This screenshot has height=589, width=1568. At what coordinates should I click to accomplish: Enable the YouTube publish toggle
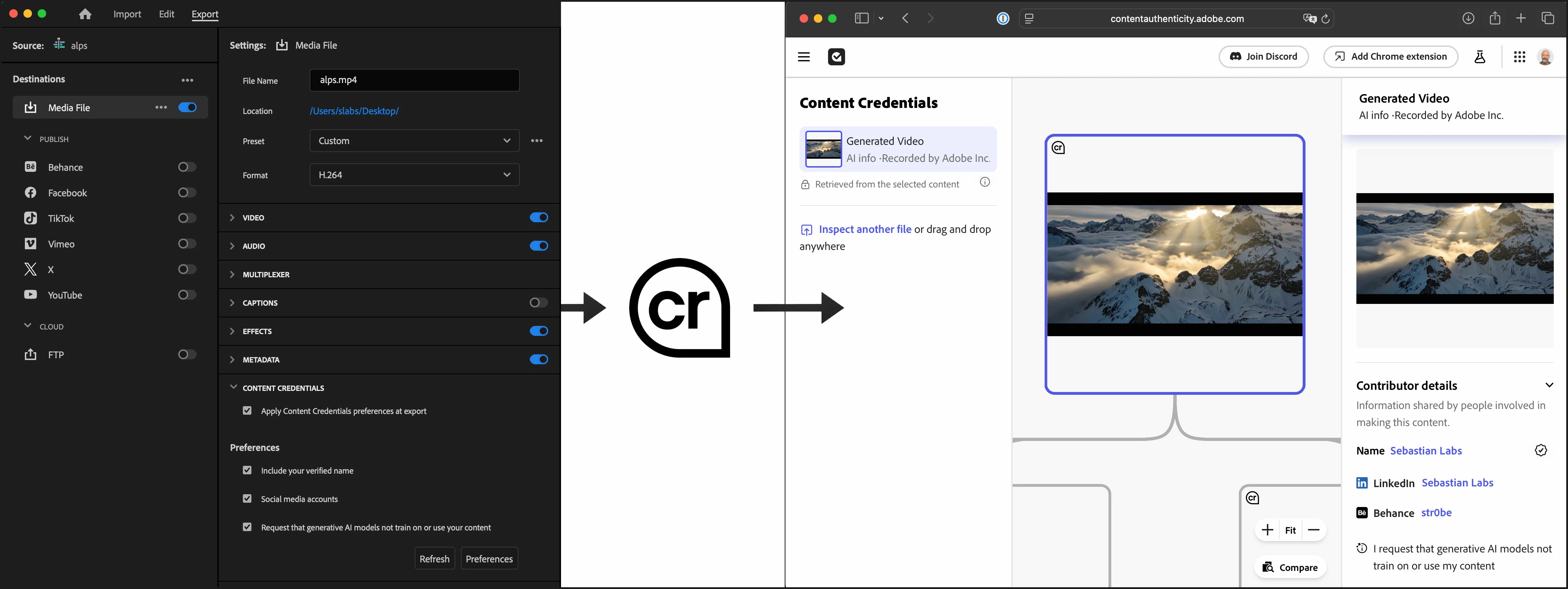click(x=187, y=295)
